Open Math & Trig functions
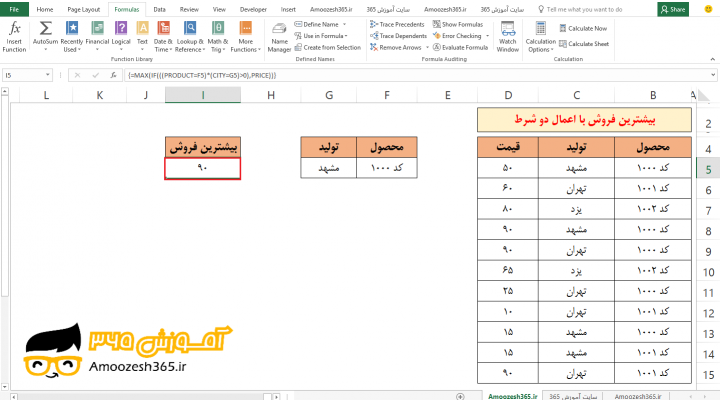This screenshot has width=720, height=400. [x=218, y=37]
